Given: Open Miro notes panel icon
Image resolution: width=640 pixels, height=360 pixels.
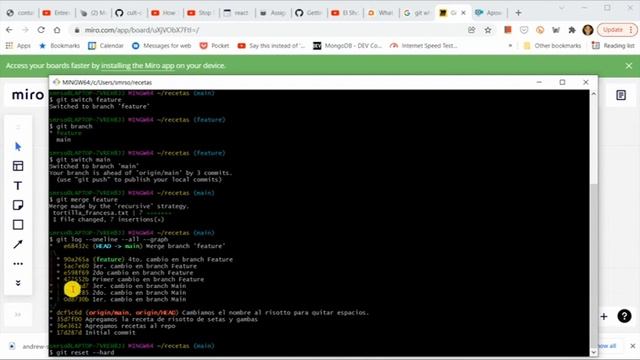Looking at the screenshot, I should pyautogui.click(x=621, y=95).
